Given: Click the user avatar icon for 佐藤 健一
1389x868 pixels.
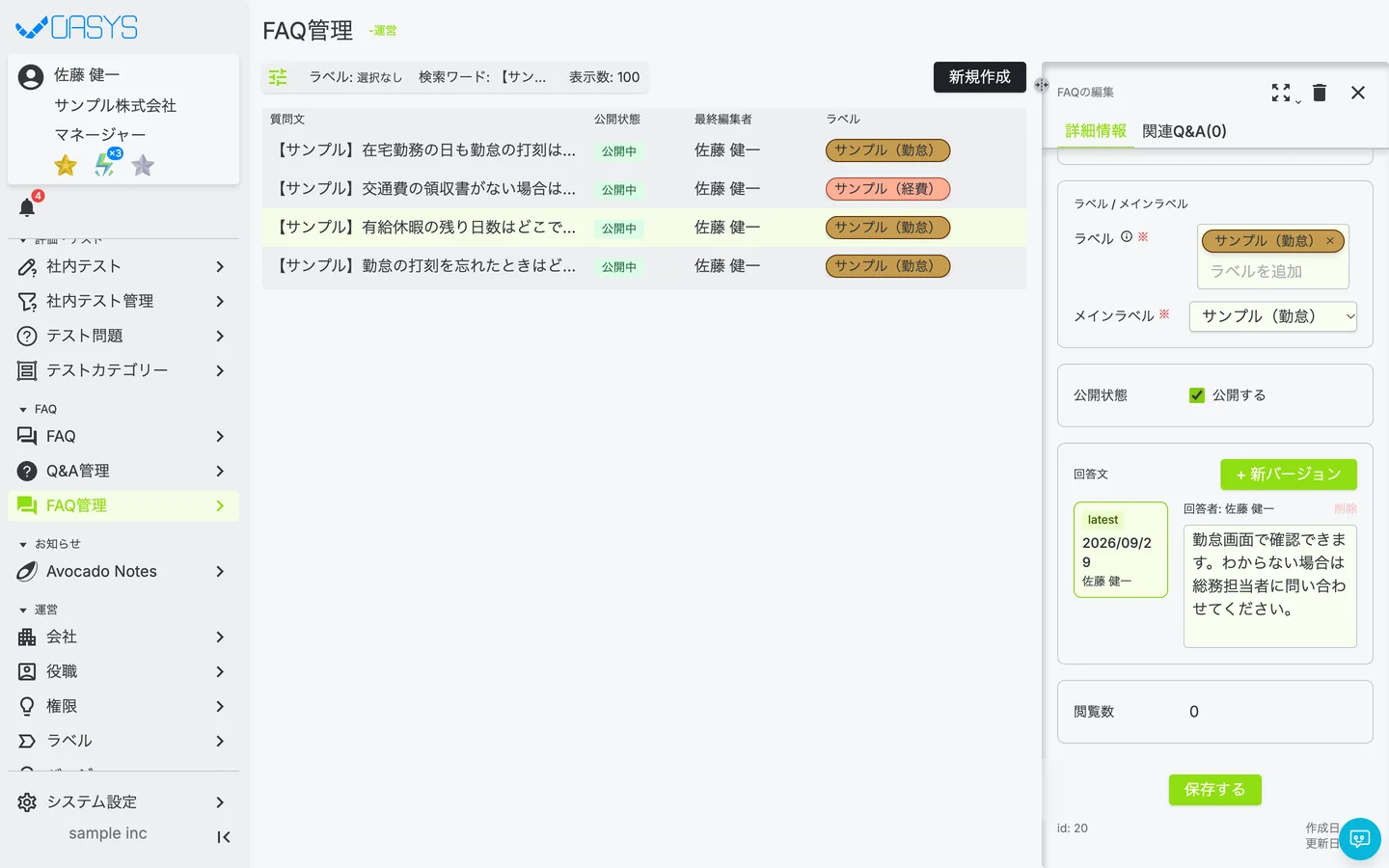Looking at the screenshot, I should [31, 77].
